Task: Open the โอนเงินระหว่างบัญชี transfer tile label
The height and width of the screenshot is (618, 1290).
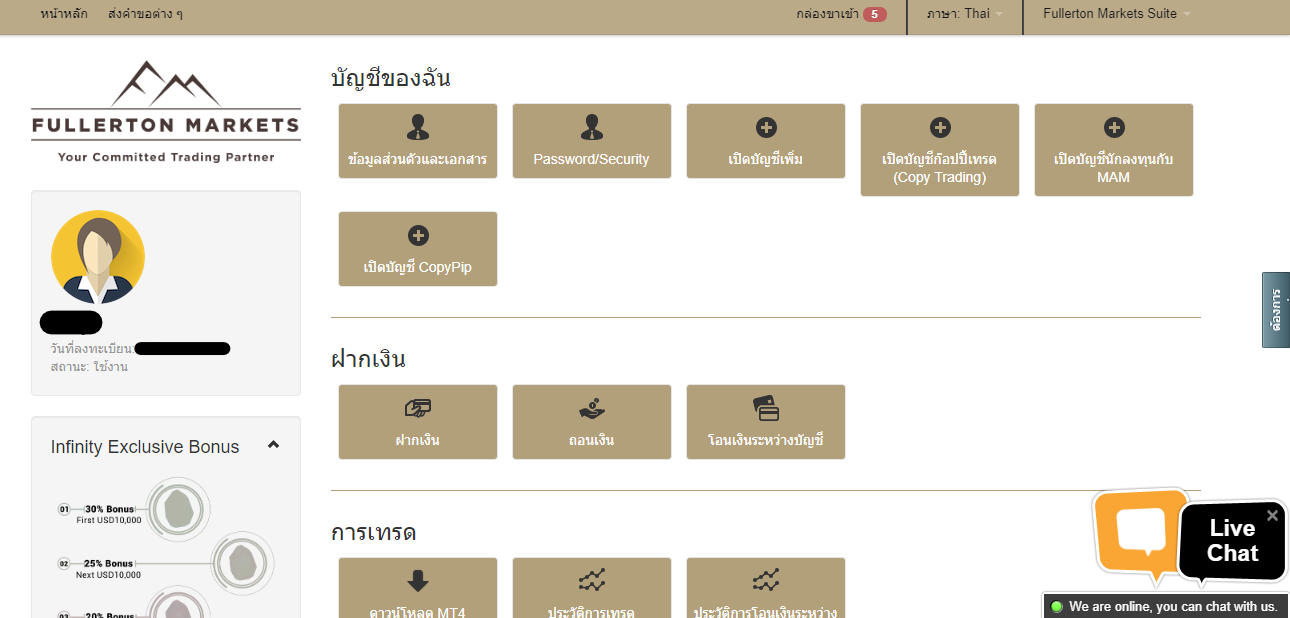Action: [x=766, y=440]
